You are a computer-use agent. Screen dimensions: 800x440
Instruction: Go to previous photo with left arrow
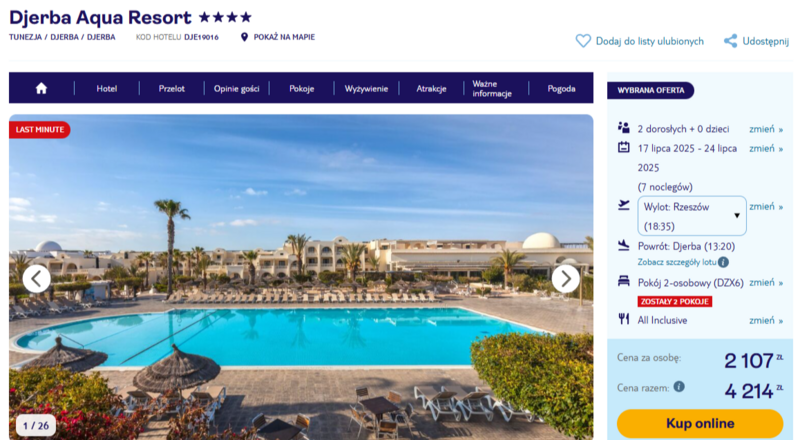click(x=37, y=279)
